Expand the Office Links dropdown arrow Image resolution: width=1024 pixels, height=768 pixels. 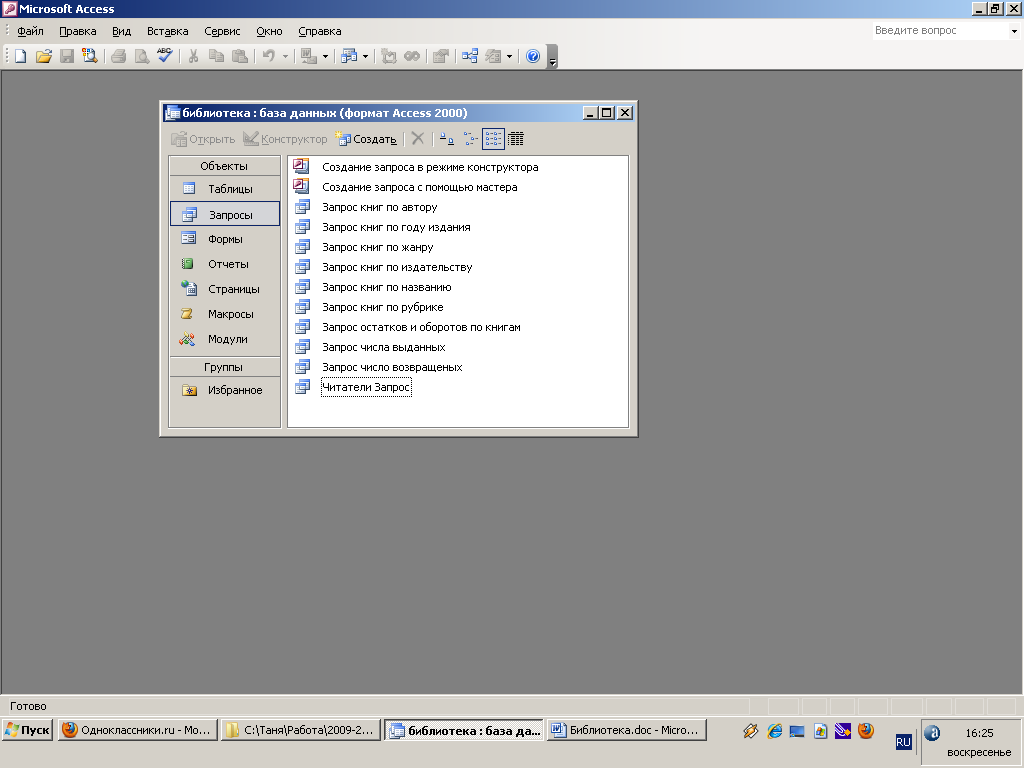click(x=325, y=57)
